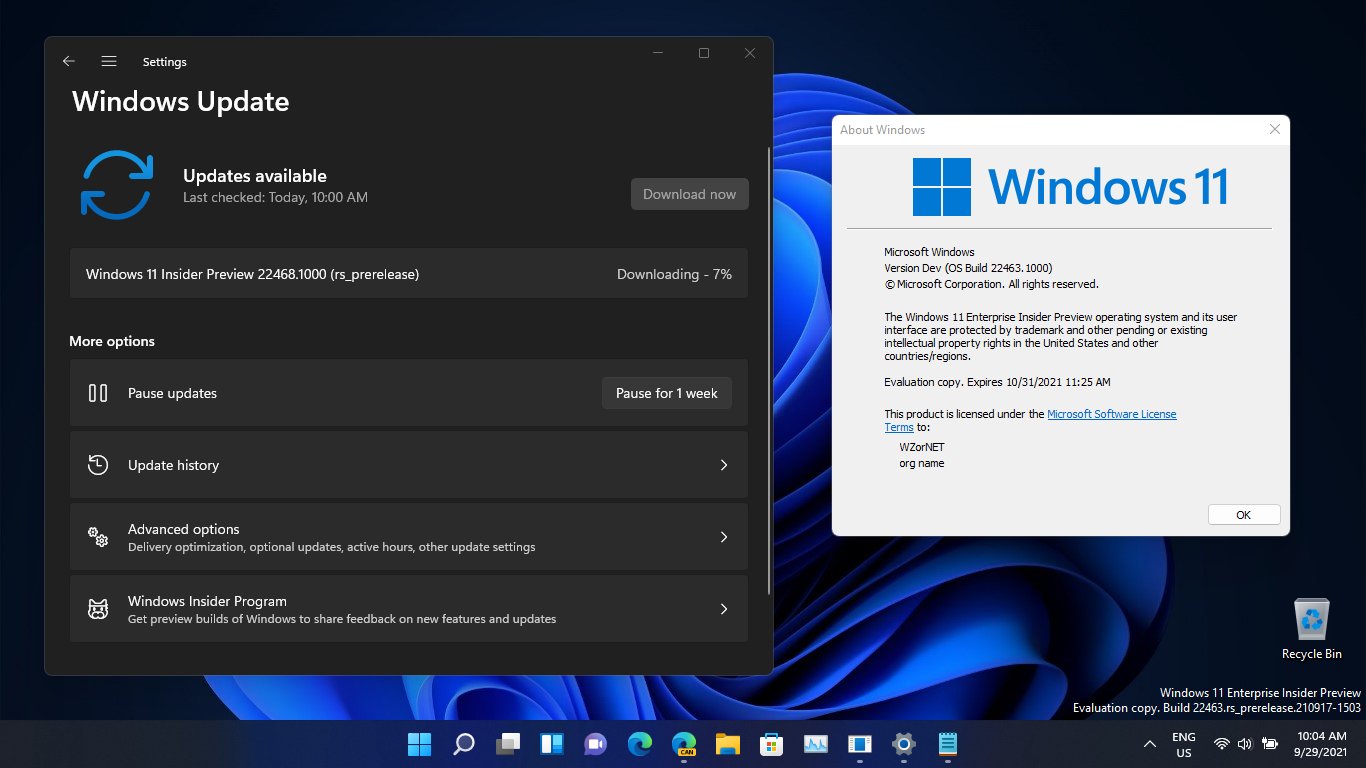Image resolution: width=1366 pixels, height=768 pixels.
Task: Click the More options heading
Action: tap(112, 341)
